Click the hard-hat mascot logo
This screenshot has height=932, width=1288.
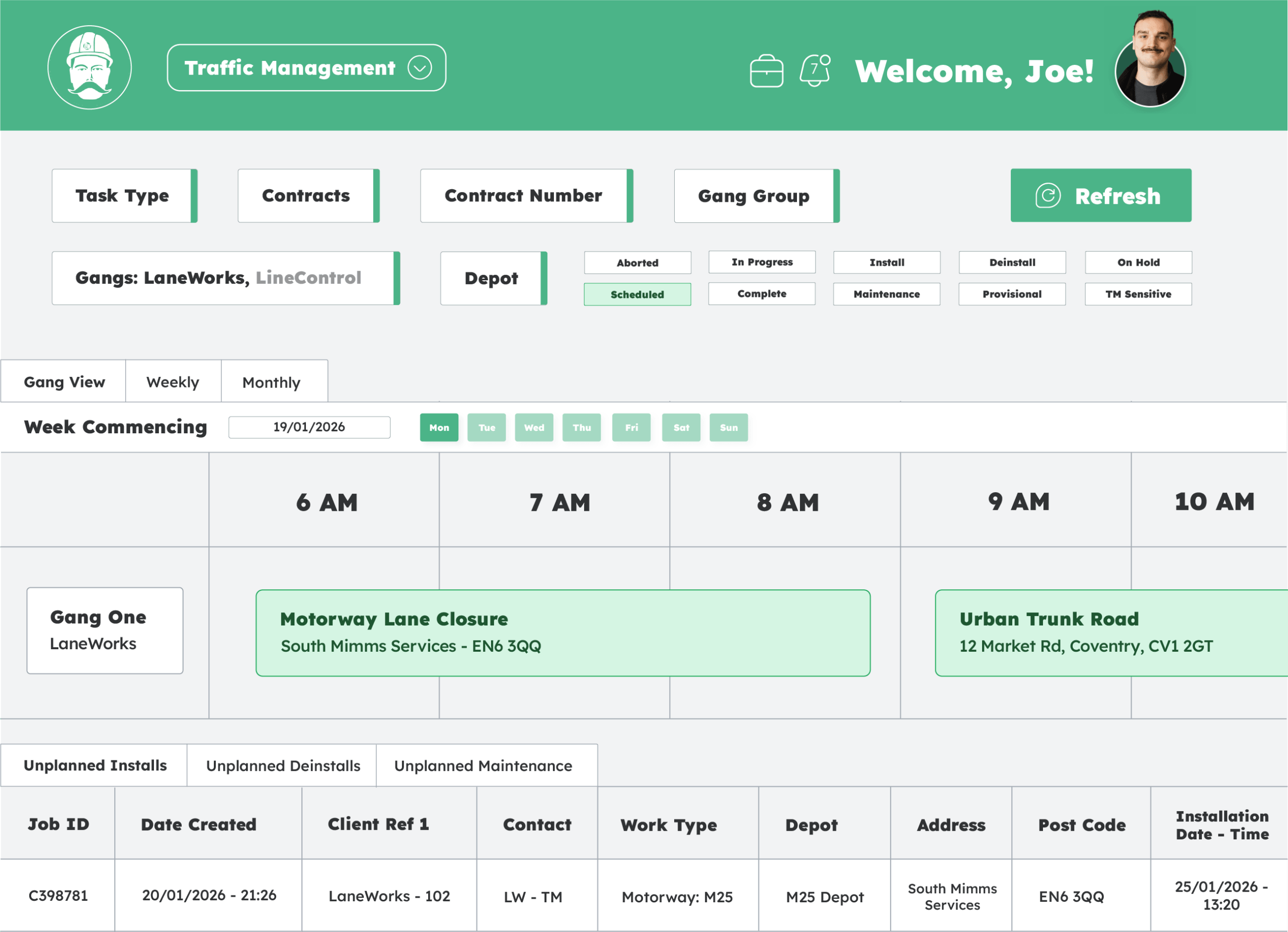point(90,67)
